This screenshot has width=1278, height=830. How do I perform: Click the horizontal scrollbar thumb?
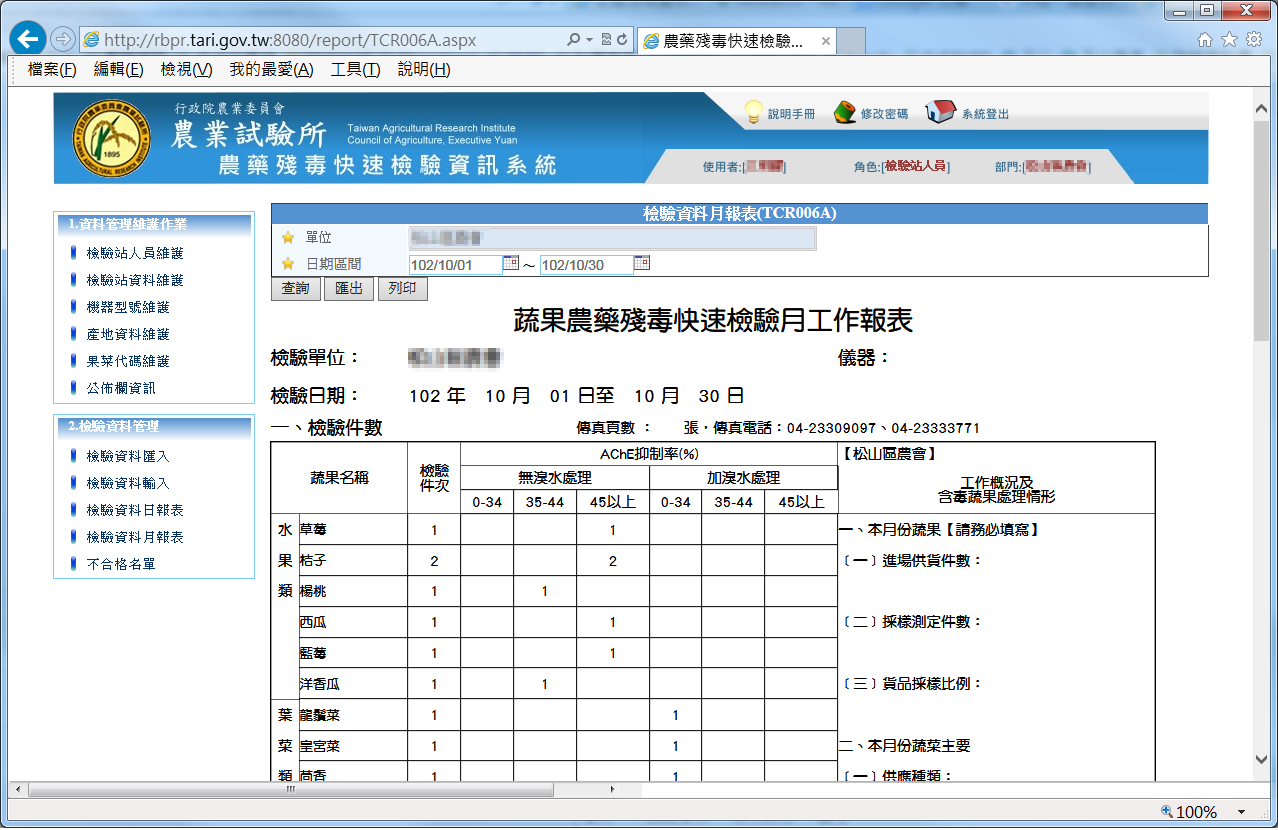pos(290,789)
